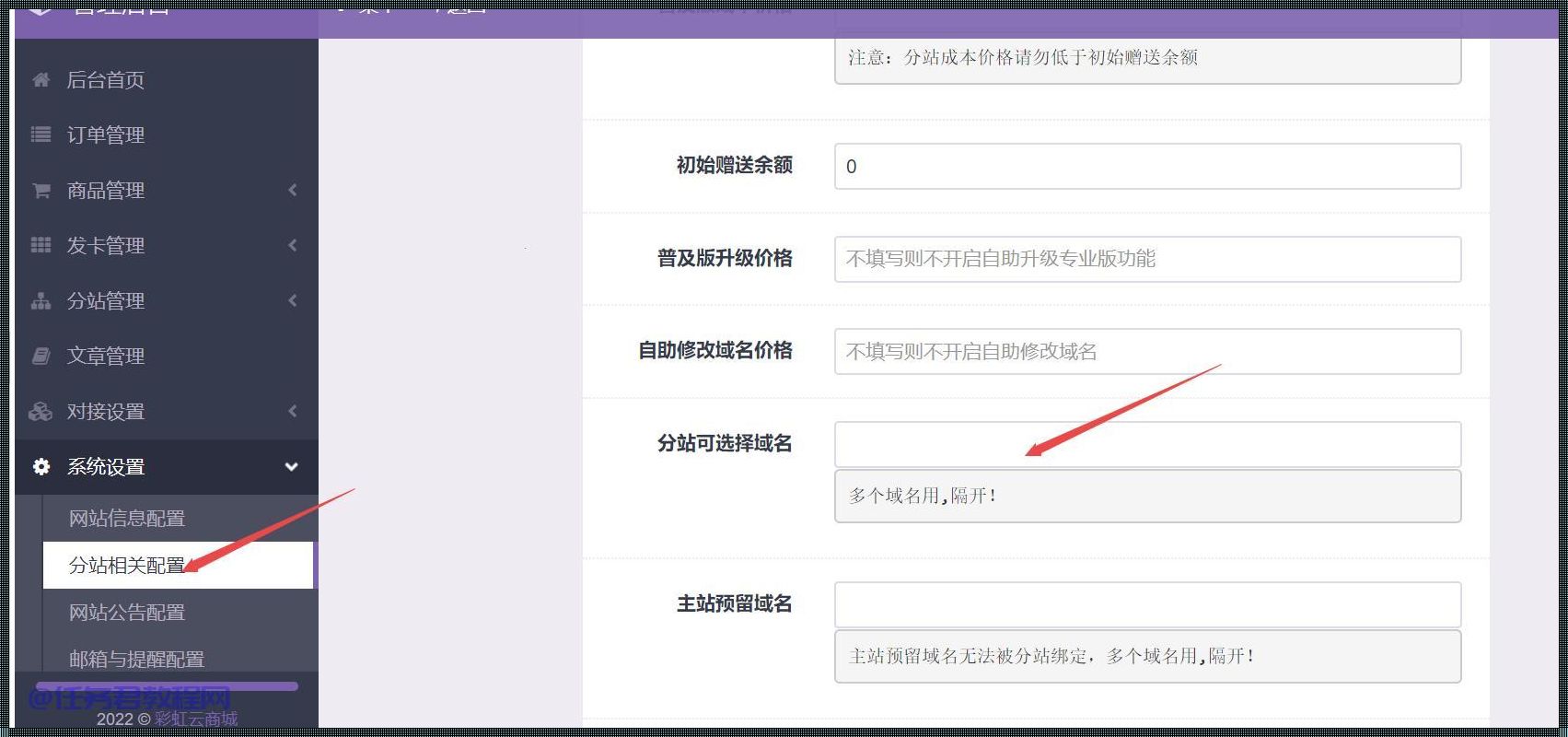Select 邮箱与提醒配置 submenu item
The height and width of the screenshot is (737, 1568).
tap(136, 660)
